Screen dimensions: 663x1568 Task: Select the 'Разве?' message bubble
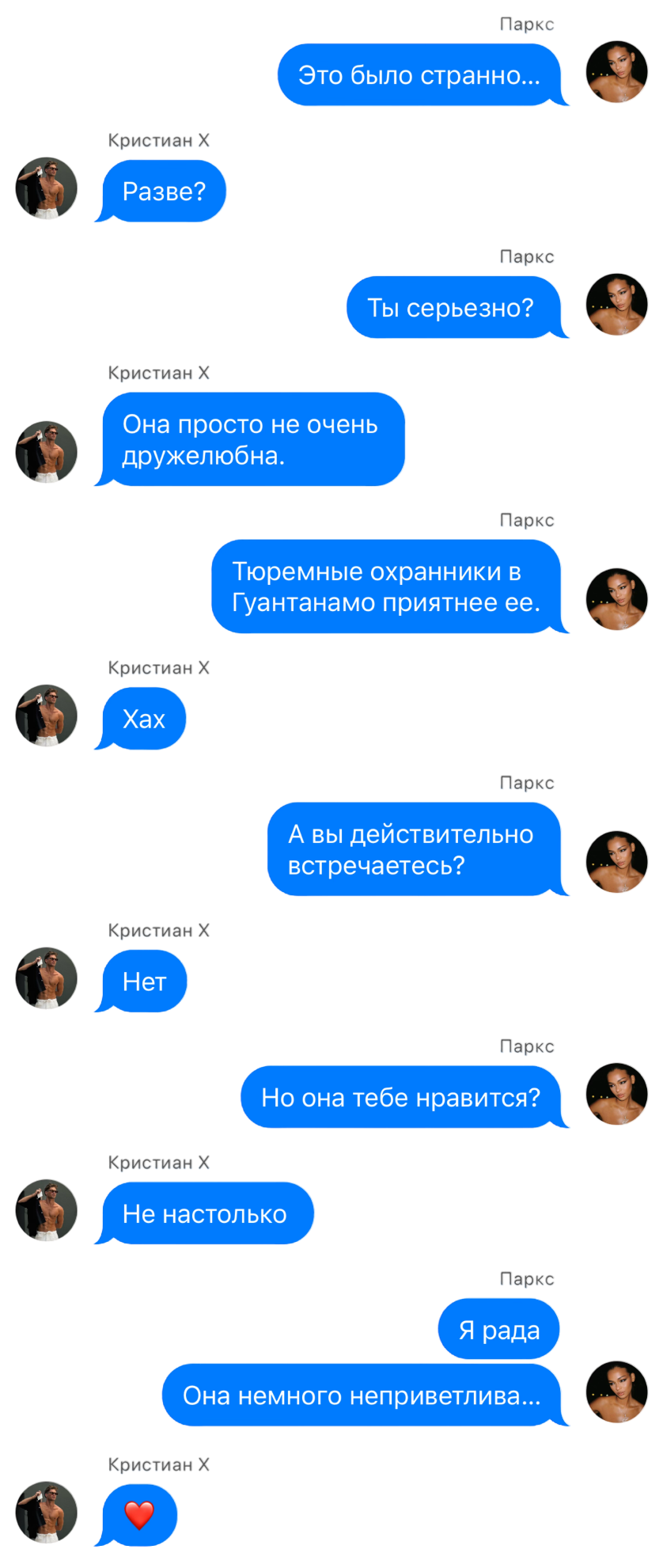161,192
